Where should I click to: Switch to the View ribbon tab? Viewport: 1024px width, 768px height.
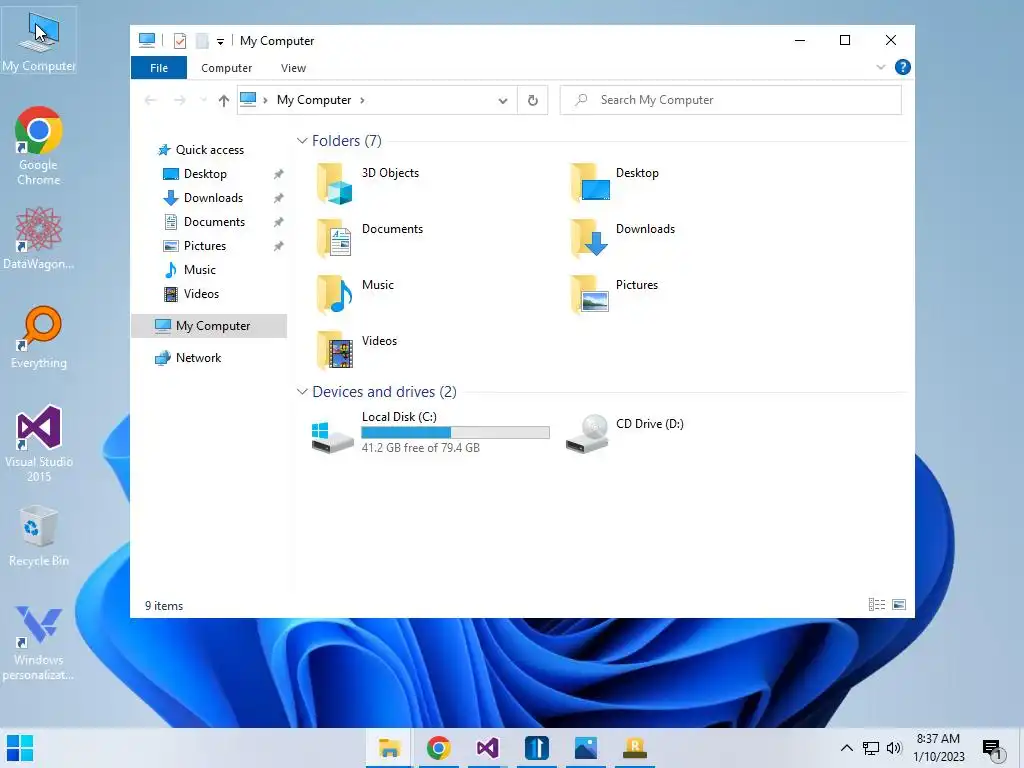click(293, 68)
